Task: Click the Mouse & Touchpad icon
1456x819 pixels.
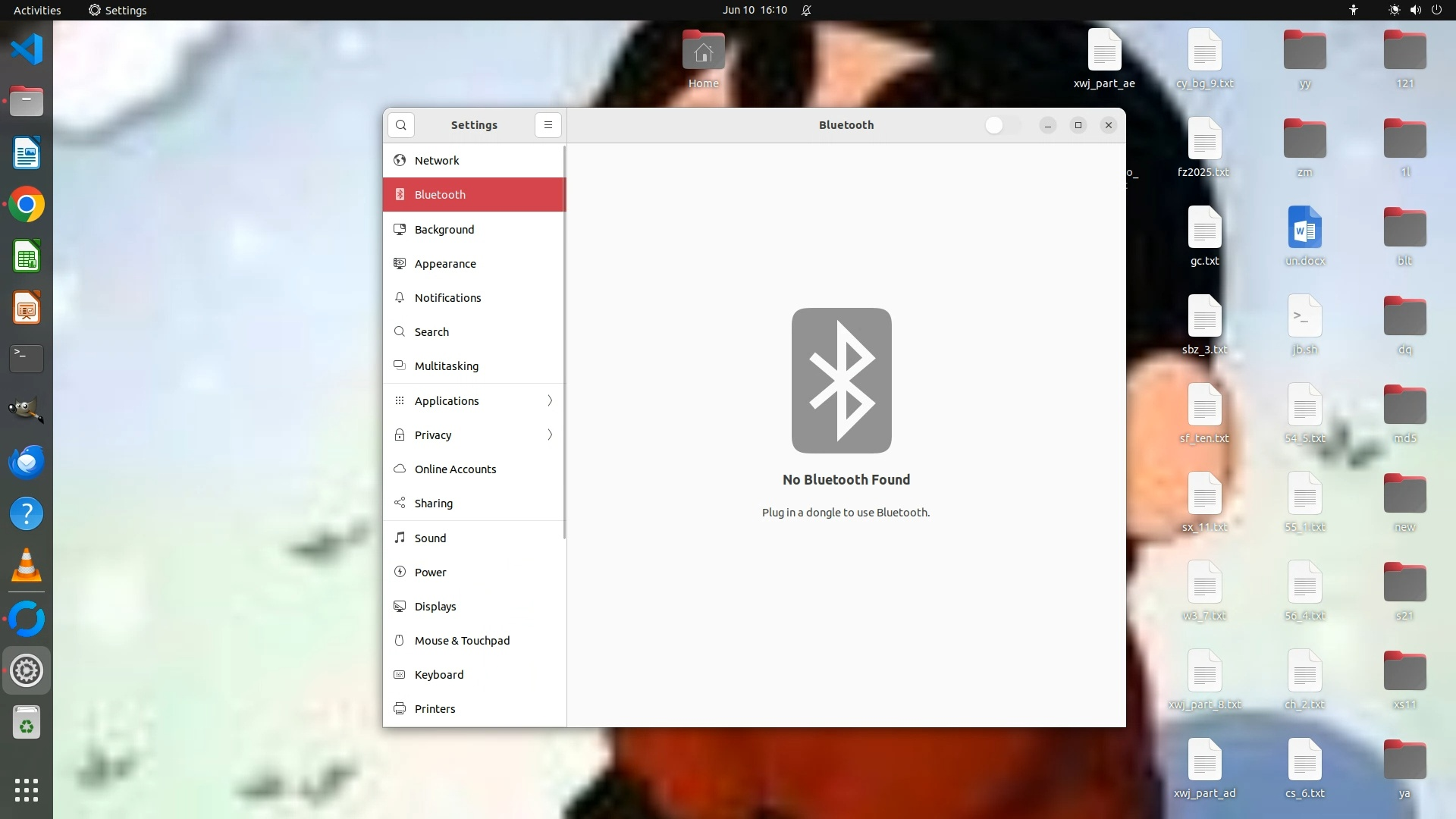Action: coord(400,640)
